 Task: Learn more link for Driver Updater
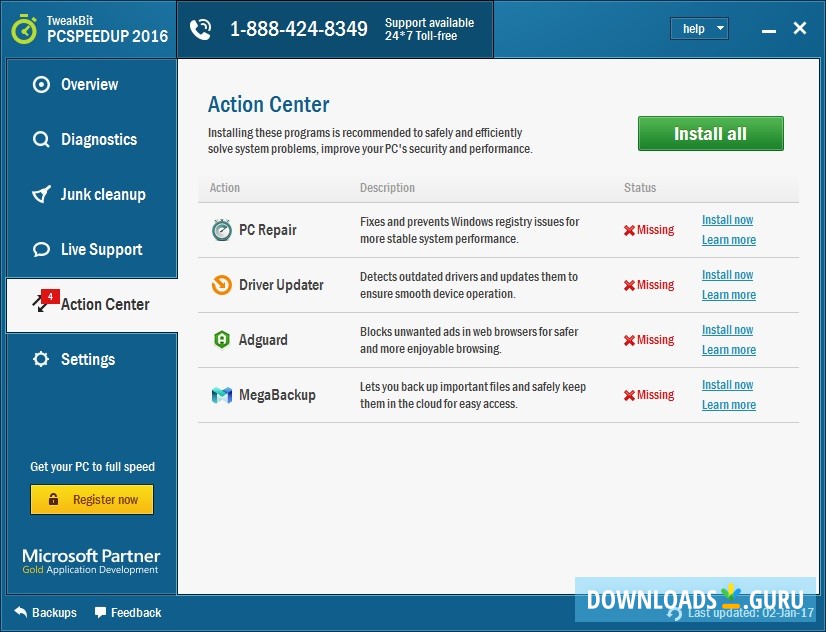pyautogui.click(x=729, y=294)
